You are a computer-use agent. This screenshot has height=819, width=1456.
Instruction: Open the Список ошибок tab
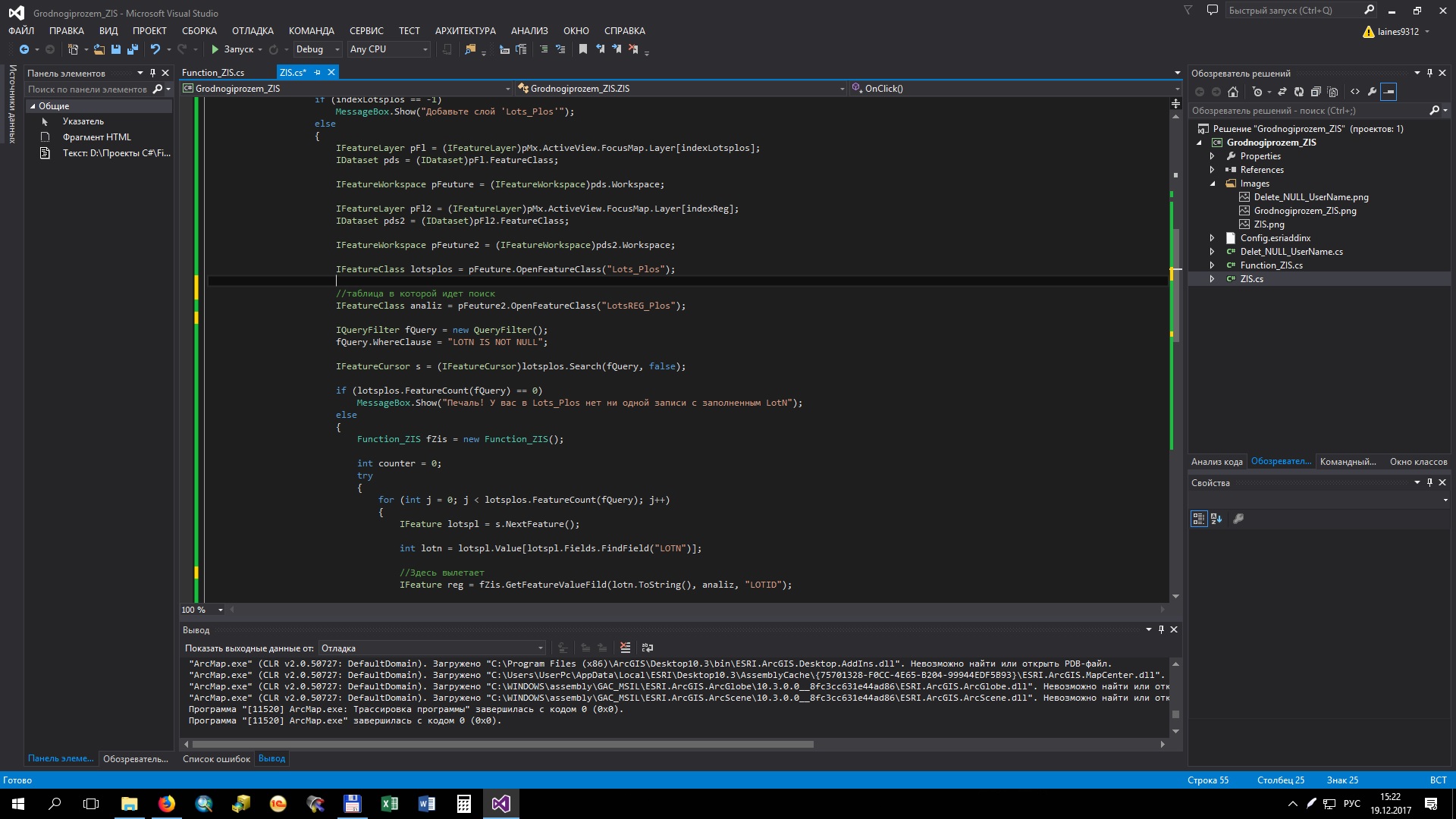pyautogui.click(x=216, y=759)
